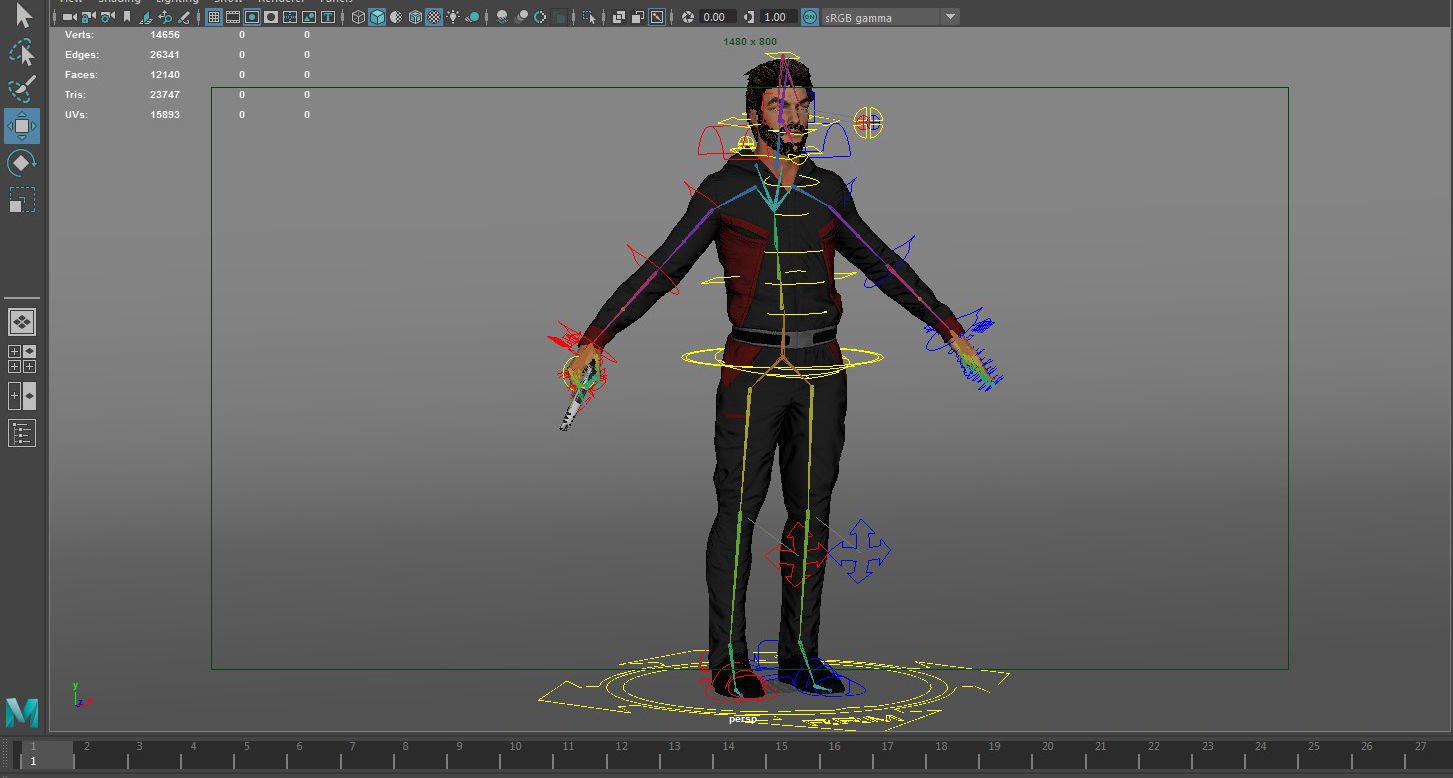Image resolution: width=1453 pixels, height=778 pixels.
Task: Use default material shading icon
Action: point(396,17)
